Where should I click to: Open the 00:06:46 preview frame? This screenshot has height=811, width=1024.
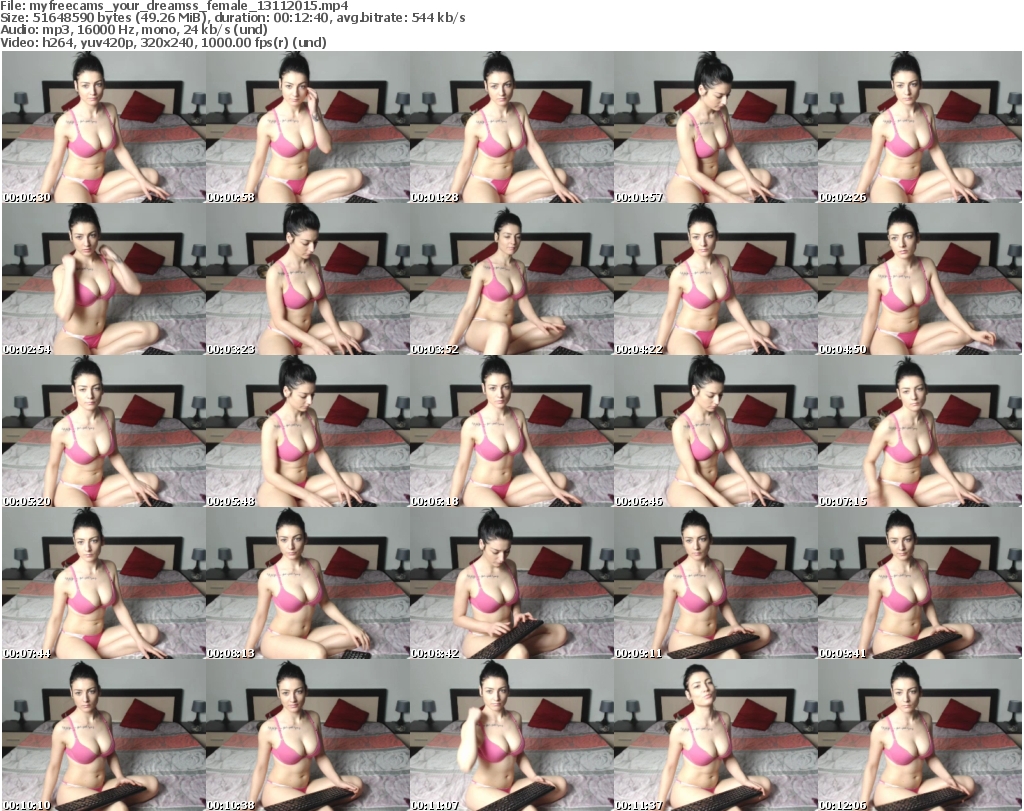click(x=715, y=432)
